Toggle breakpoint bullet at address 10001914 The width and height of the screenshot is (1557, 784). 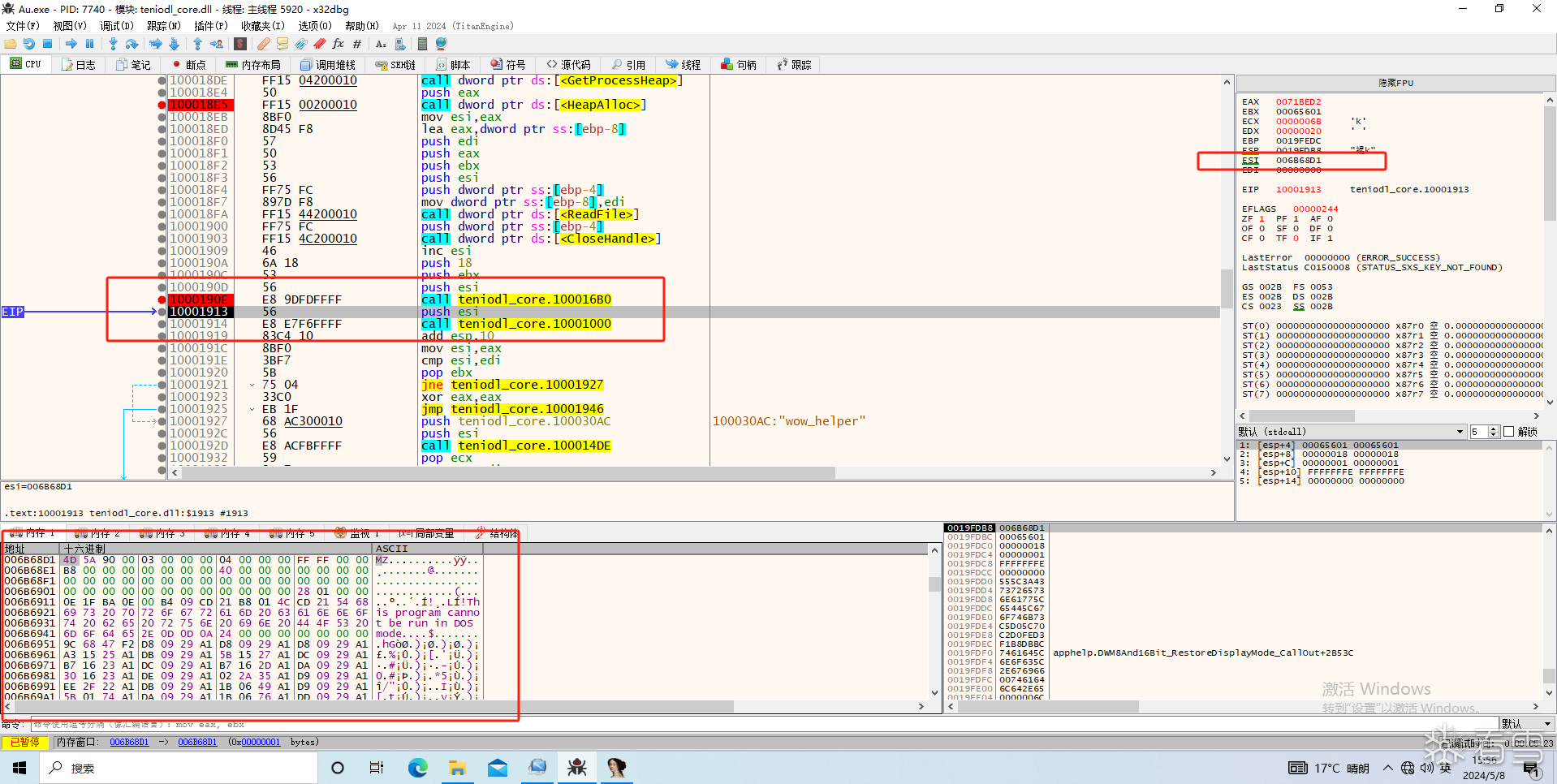tap(162, 324)
